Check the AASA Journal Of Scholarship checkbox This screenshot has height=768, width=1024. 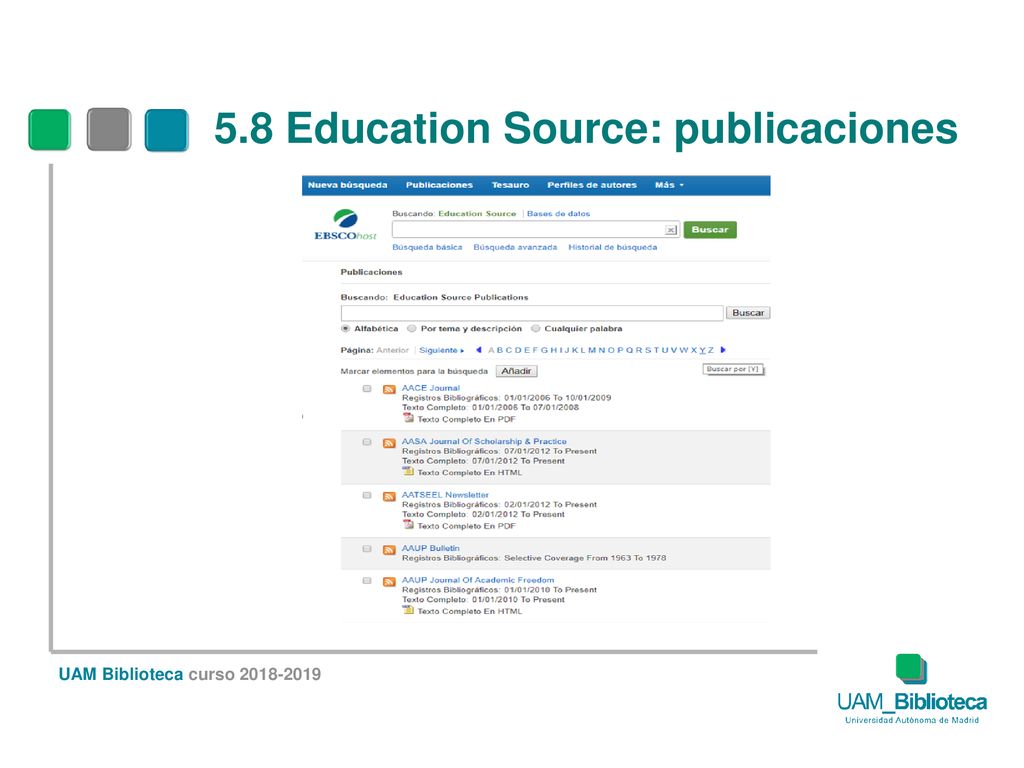coord(367,442)
